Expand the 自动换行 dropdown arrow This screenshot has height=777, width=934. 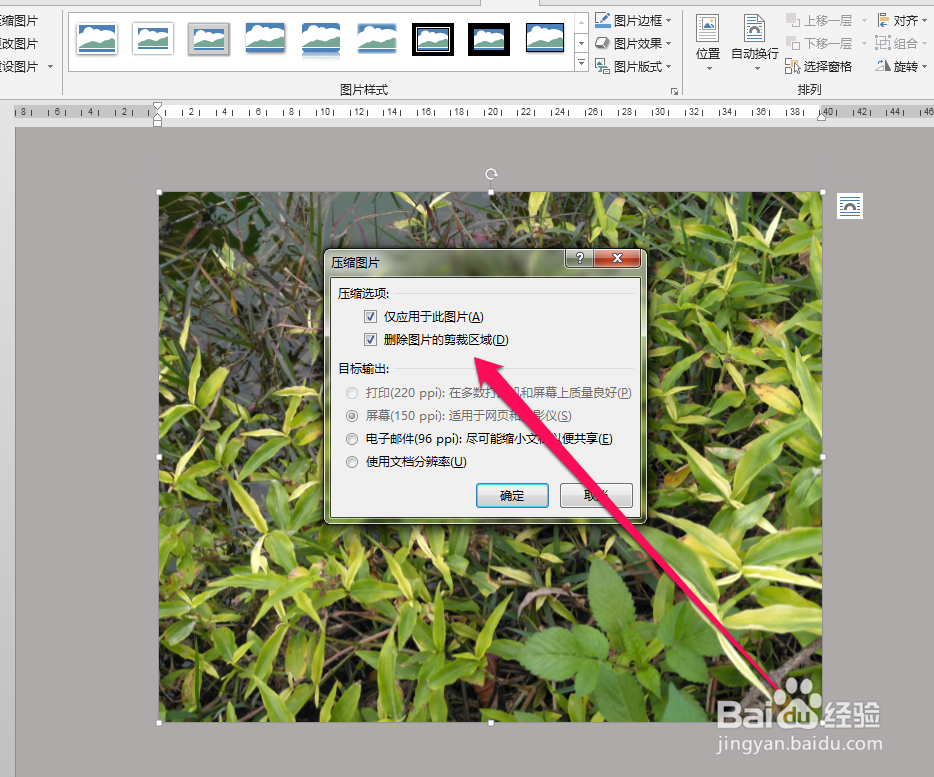tap(757, 69)
